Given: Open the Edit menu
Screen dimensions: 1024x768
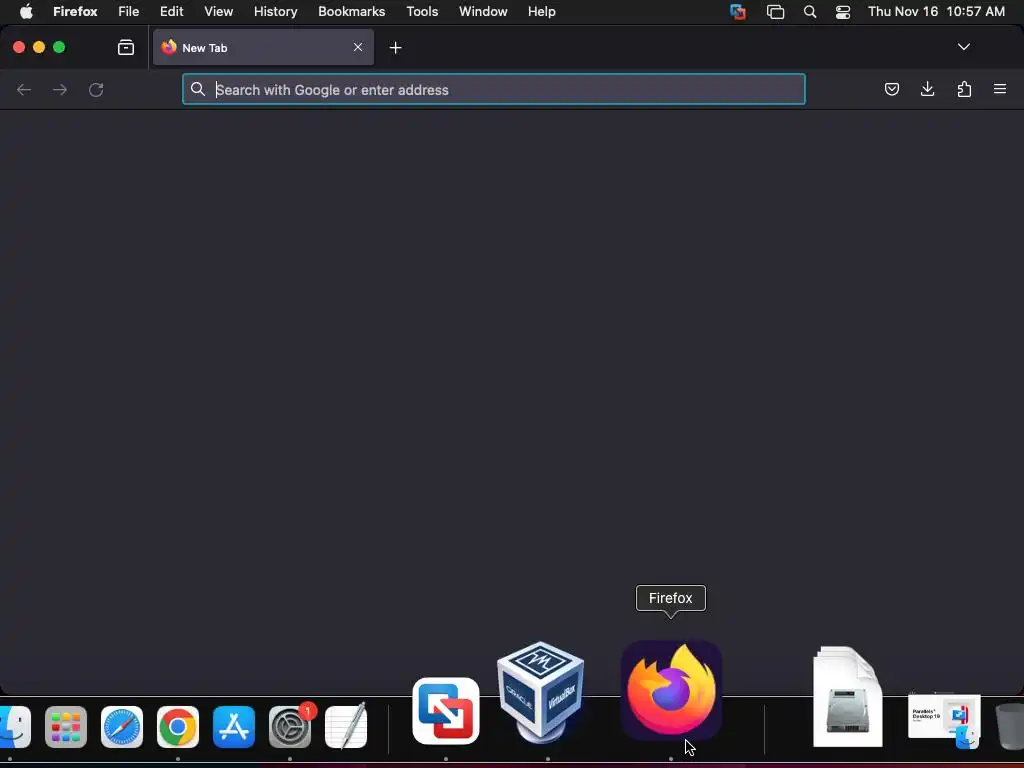Looking at the screenshot, I should pos(172,12).
